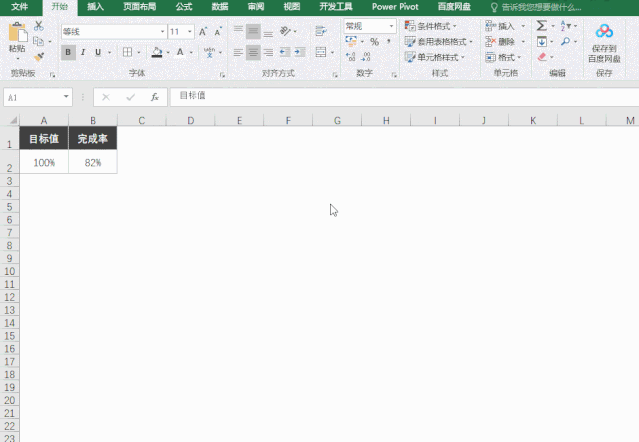
Task: Open the font name 等线 dropdown
Action: [x=162, y=32]
